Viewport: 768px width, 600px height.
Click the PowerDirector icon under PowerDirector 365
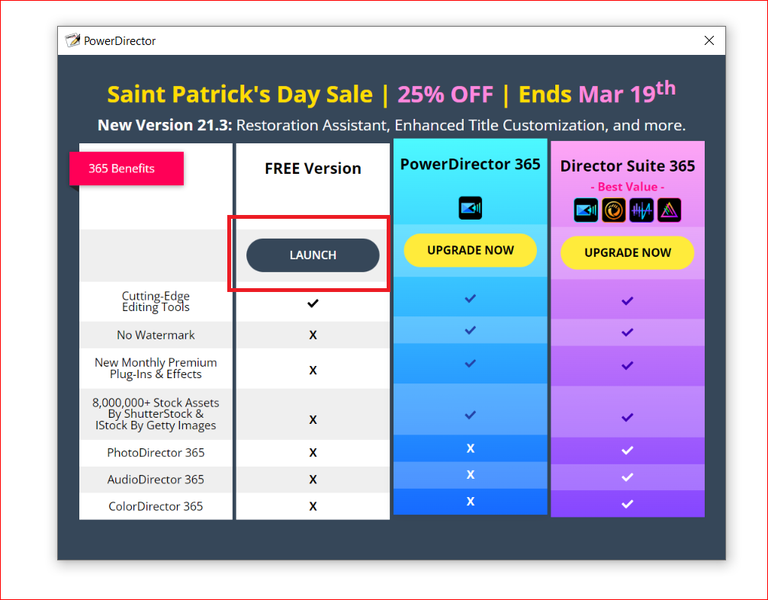pos(470,209)
